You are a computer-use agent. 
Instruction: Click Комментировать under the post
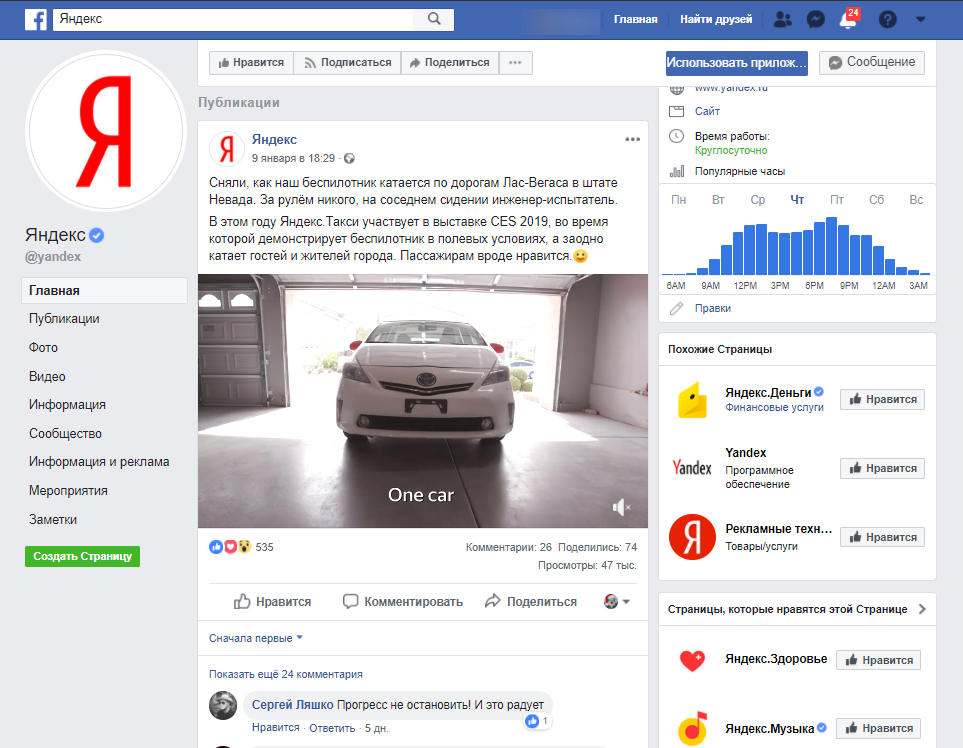[x=402, y=602]
